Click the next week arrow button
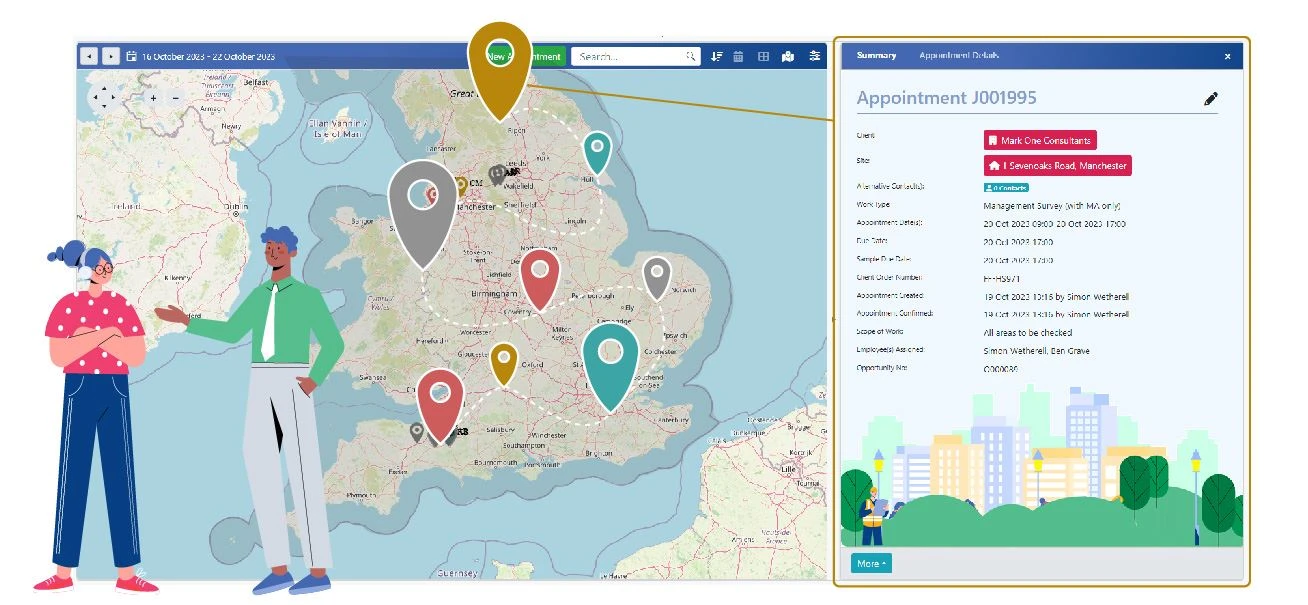Viewport: 1308px width, 605px height. click(111, 57)
